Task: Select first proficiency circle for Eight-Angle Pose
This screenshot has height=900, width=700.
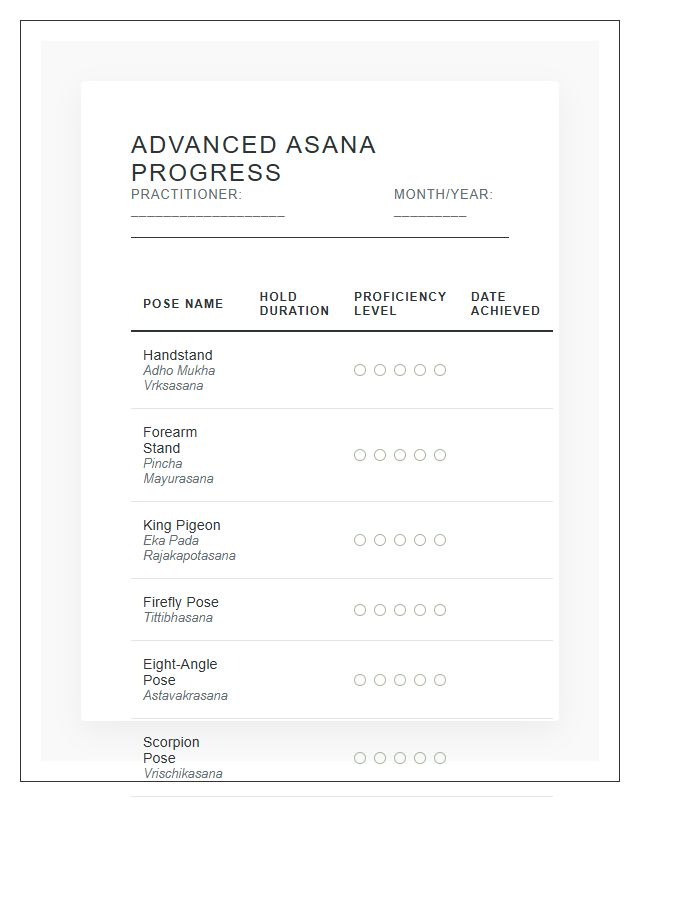Action: 360,680
